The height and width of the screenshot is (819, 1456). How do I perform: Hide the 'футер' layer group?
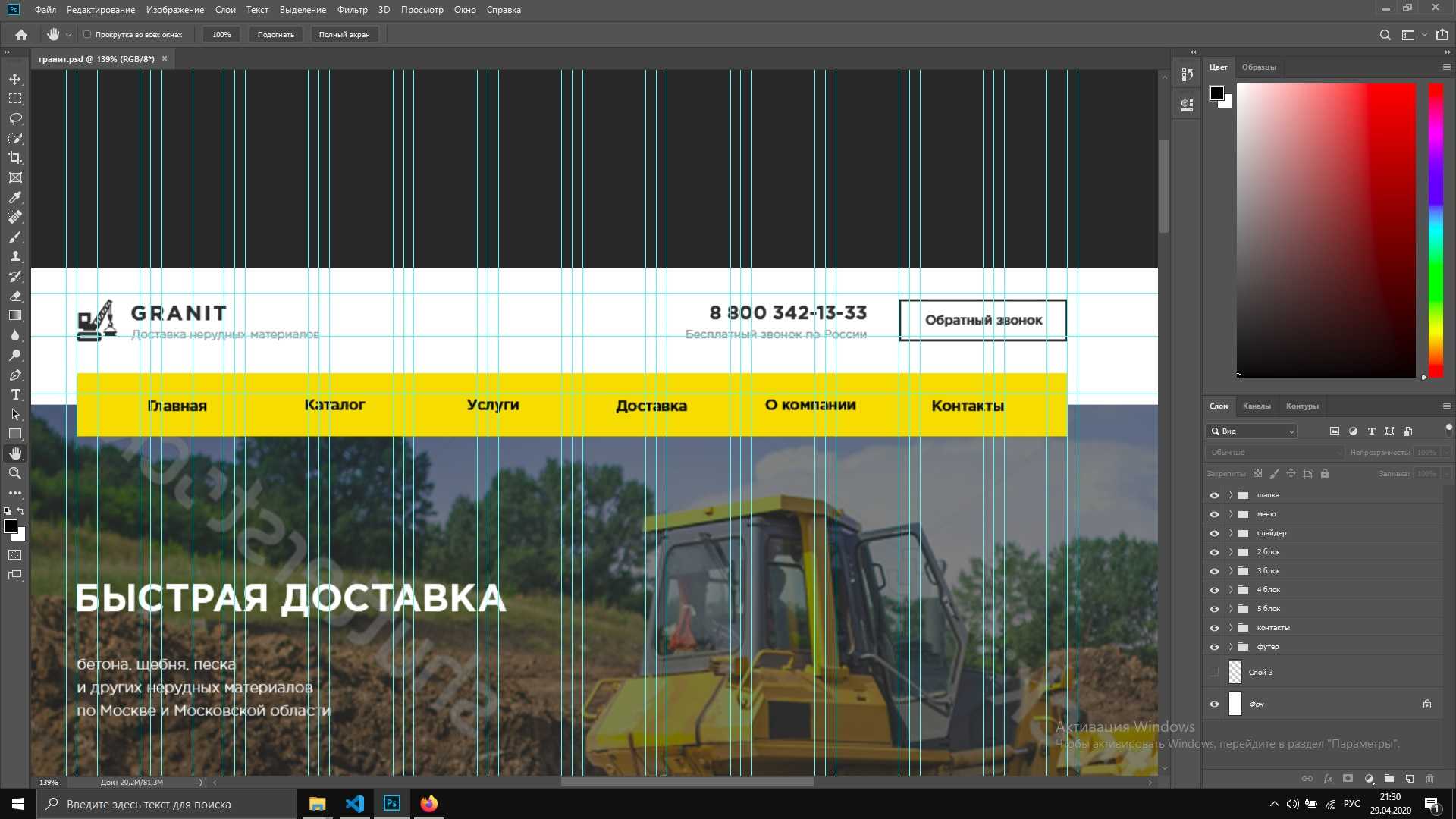(x=1214, y=647)
